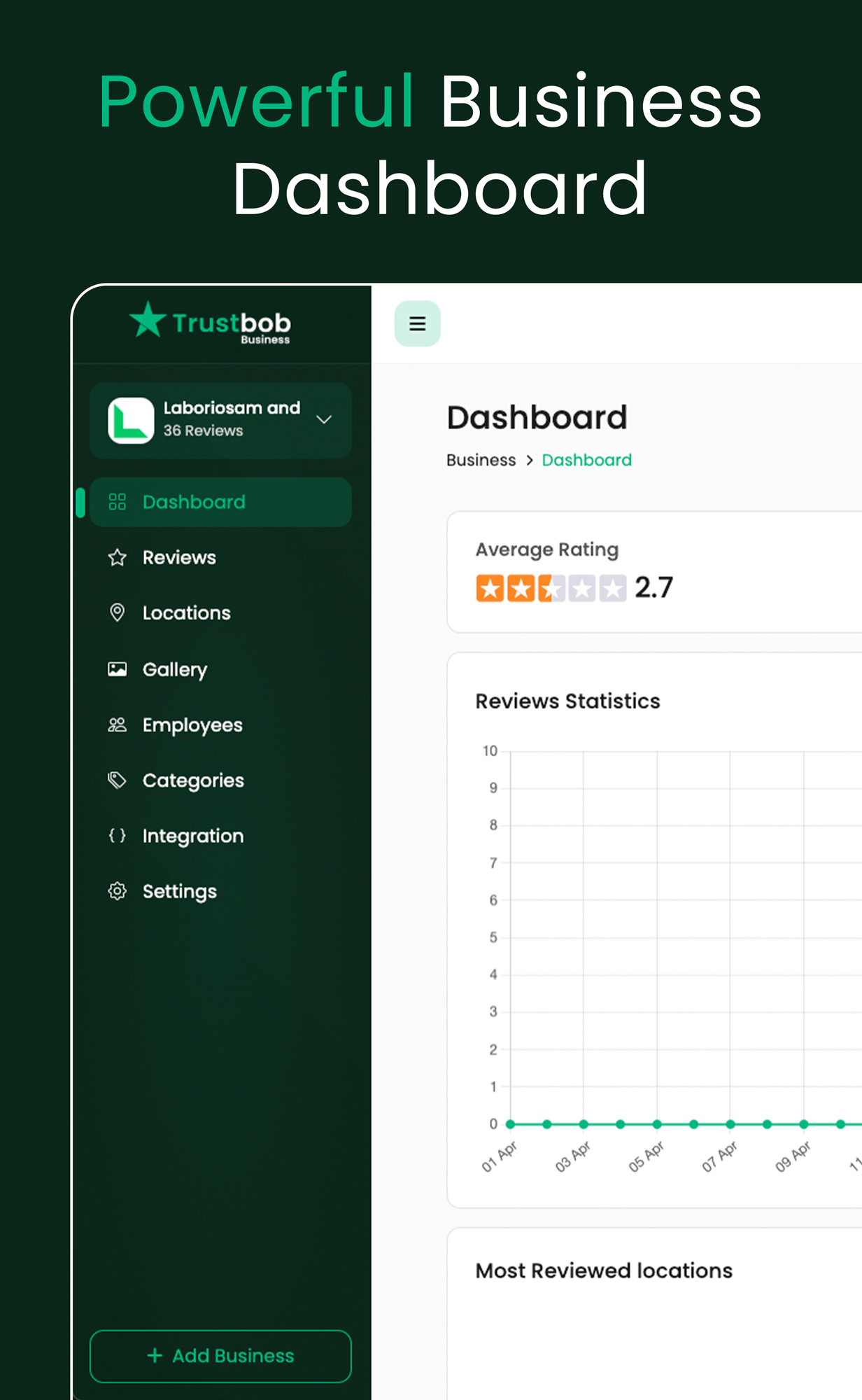Image resolution: width=862 pixels, height=1400 pixels.
Task: Click the half-filled third rating star
Action: (x=551, y=589)
